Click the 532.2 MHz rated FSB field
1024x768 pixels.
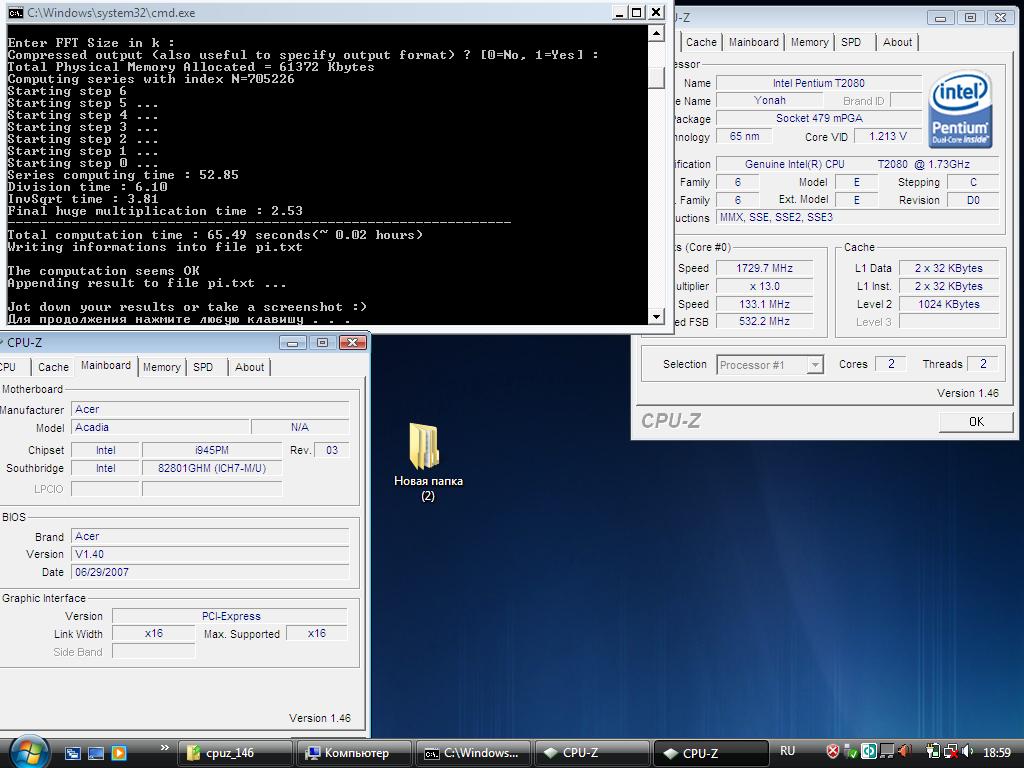coord(764,321)
